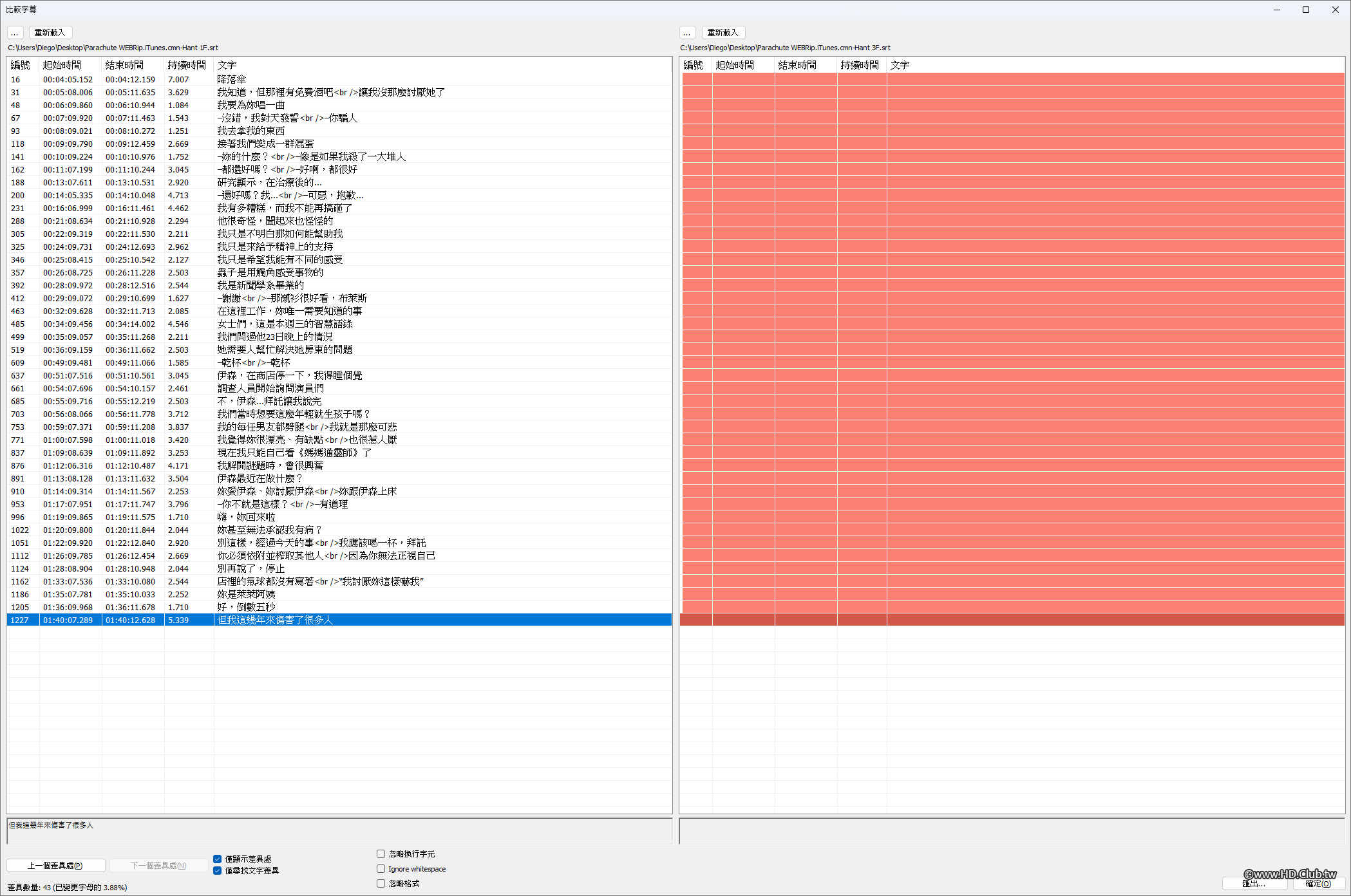Toggle 僅顯示差異處 checkbox

coord(218,859)
